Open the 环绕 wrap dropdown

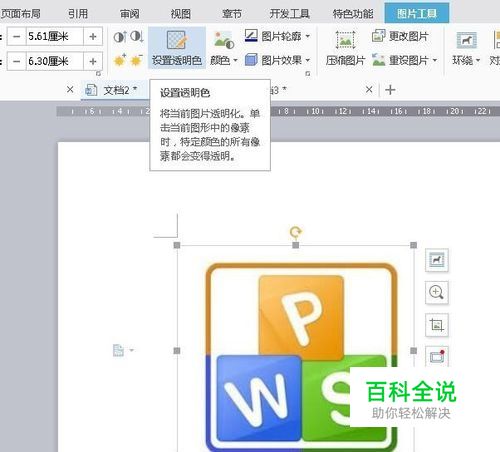(x=466, y=48)
